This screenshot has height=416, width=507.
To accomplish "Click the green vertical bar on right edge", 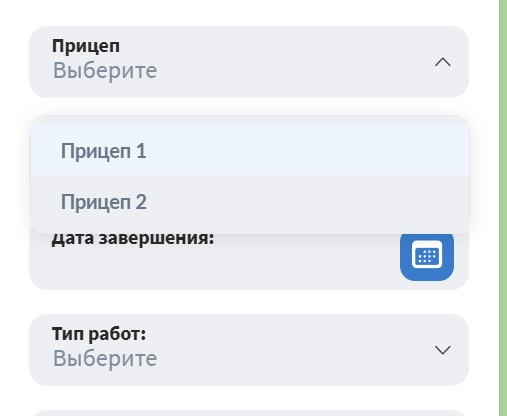I will tap(503, 208).
